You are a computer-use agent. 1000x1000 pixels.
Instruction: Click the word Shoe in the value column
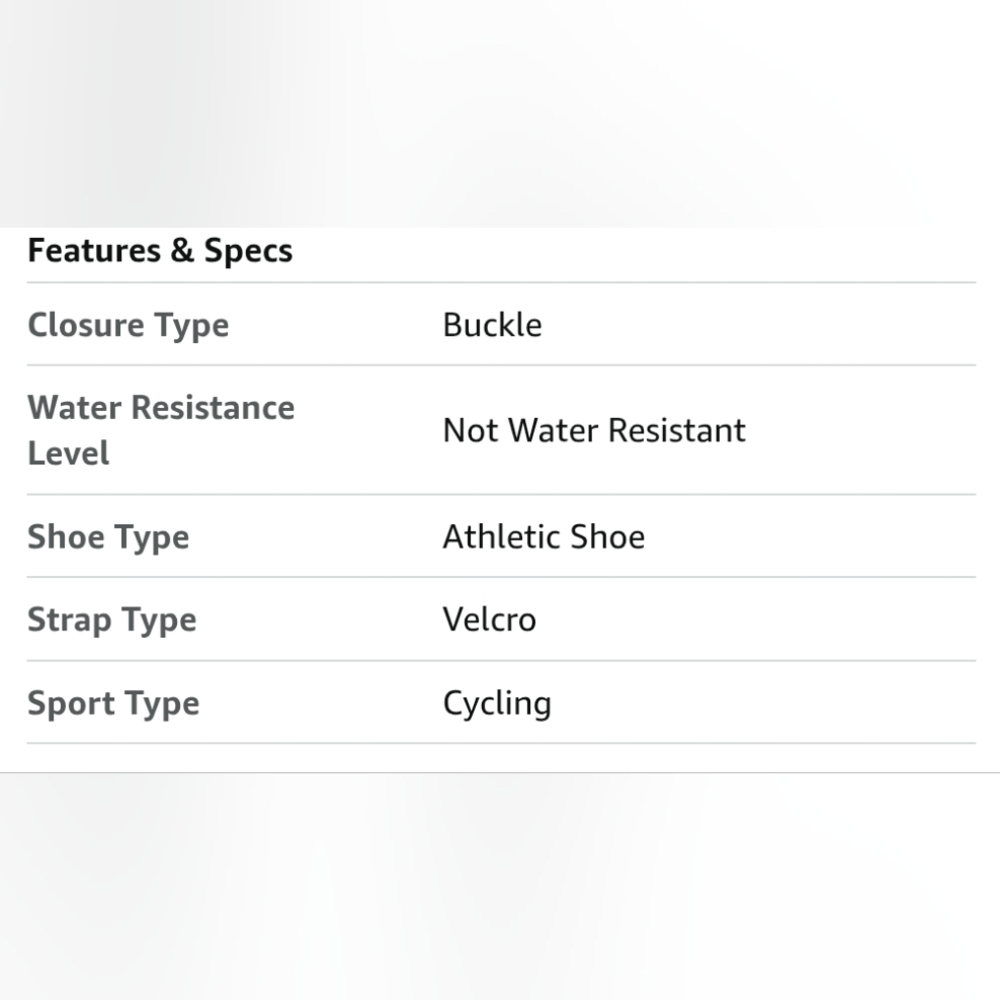607,537
